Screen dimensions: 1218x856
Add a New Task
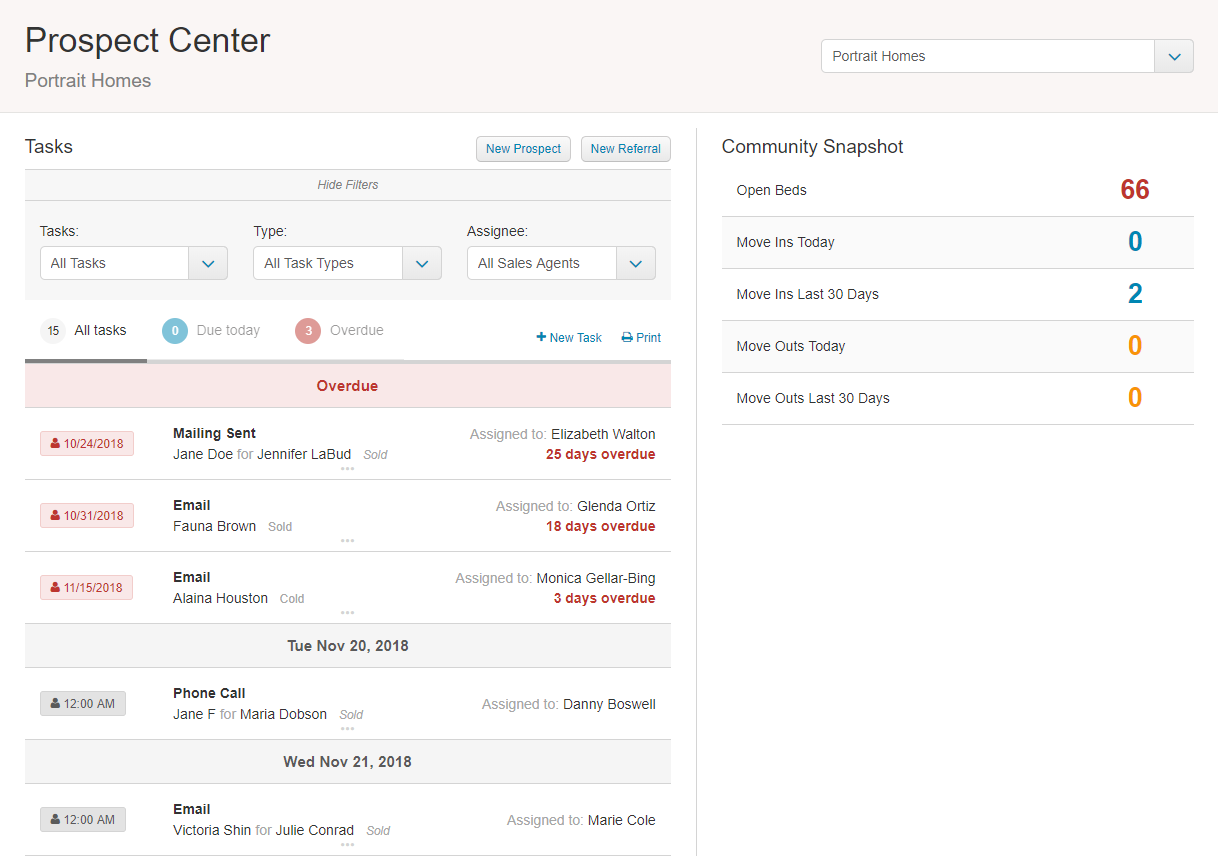pyautogui.click(x=569, y=338)
